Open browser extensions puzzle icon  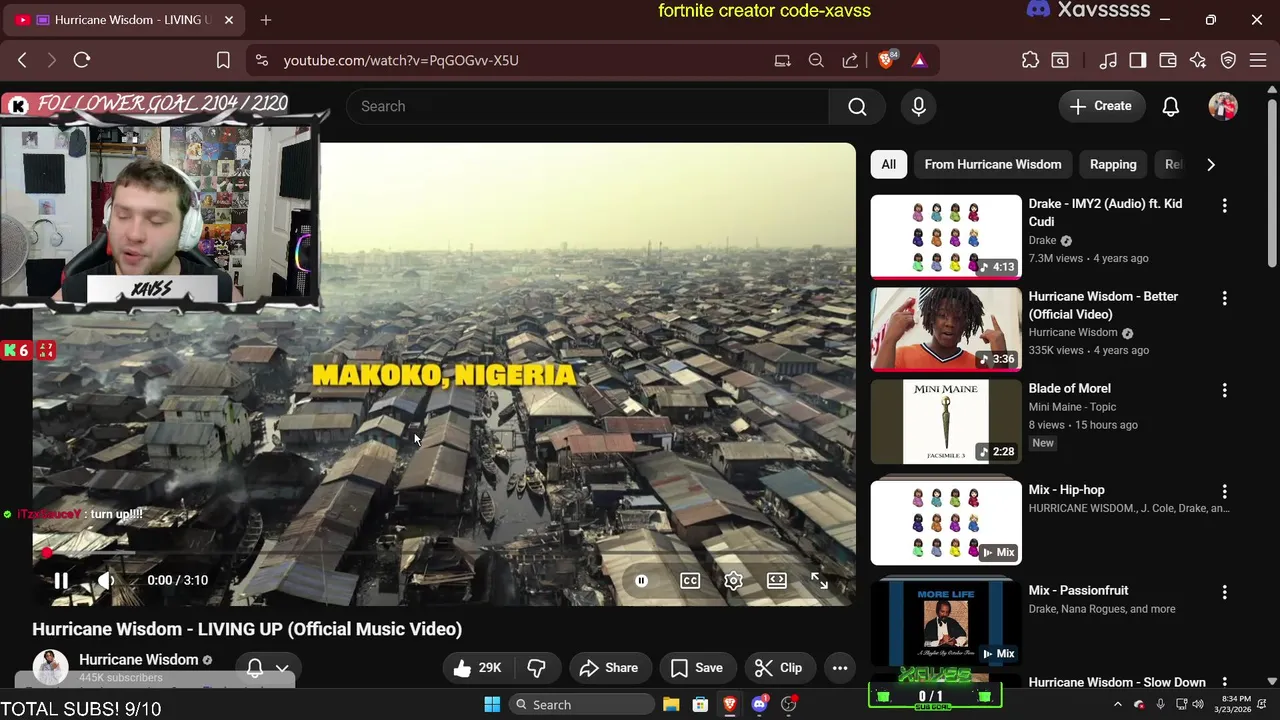click(1030, 60)
